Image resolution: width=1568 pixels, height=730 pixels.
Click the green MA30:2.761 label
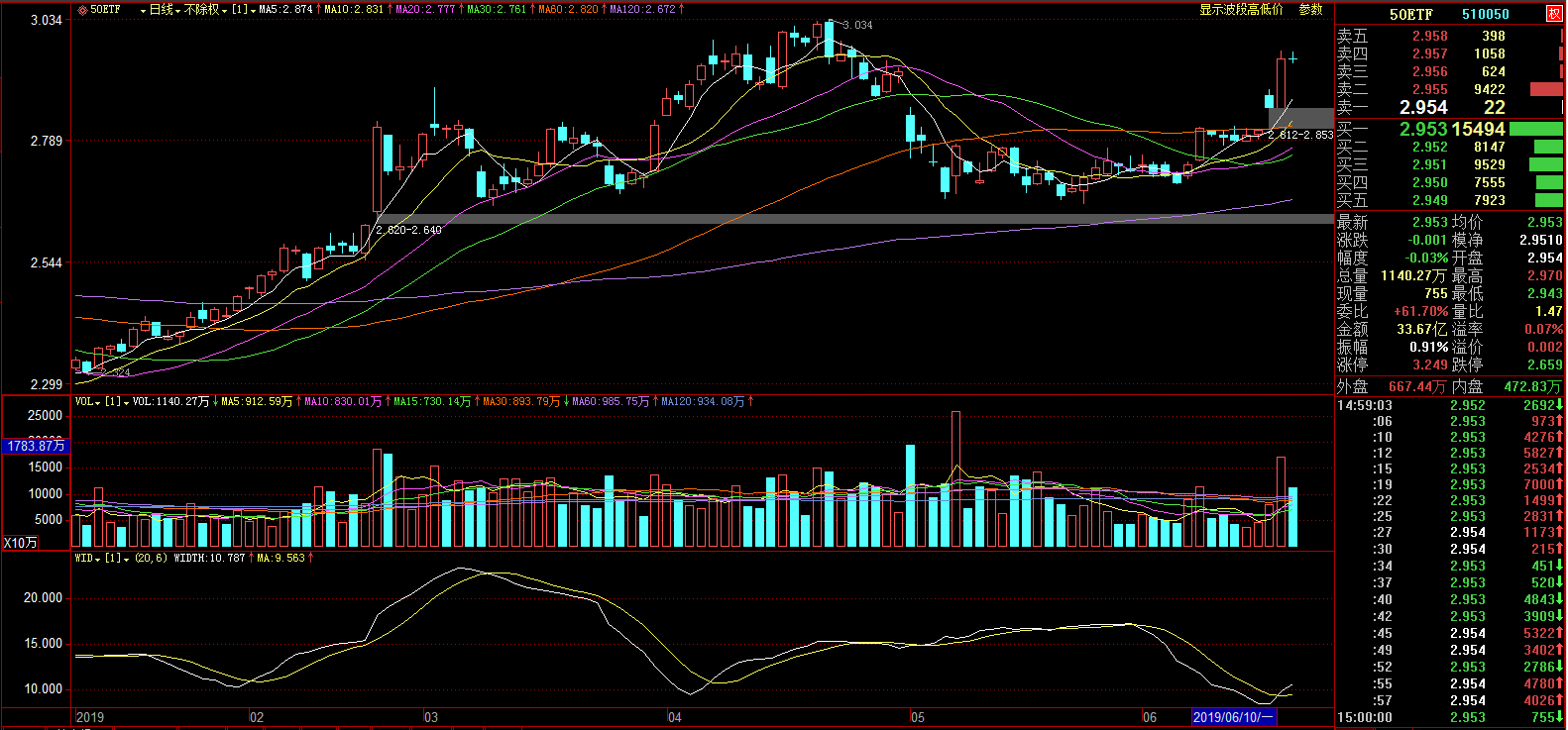click(497, 10)
